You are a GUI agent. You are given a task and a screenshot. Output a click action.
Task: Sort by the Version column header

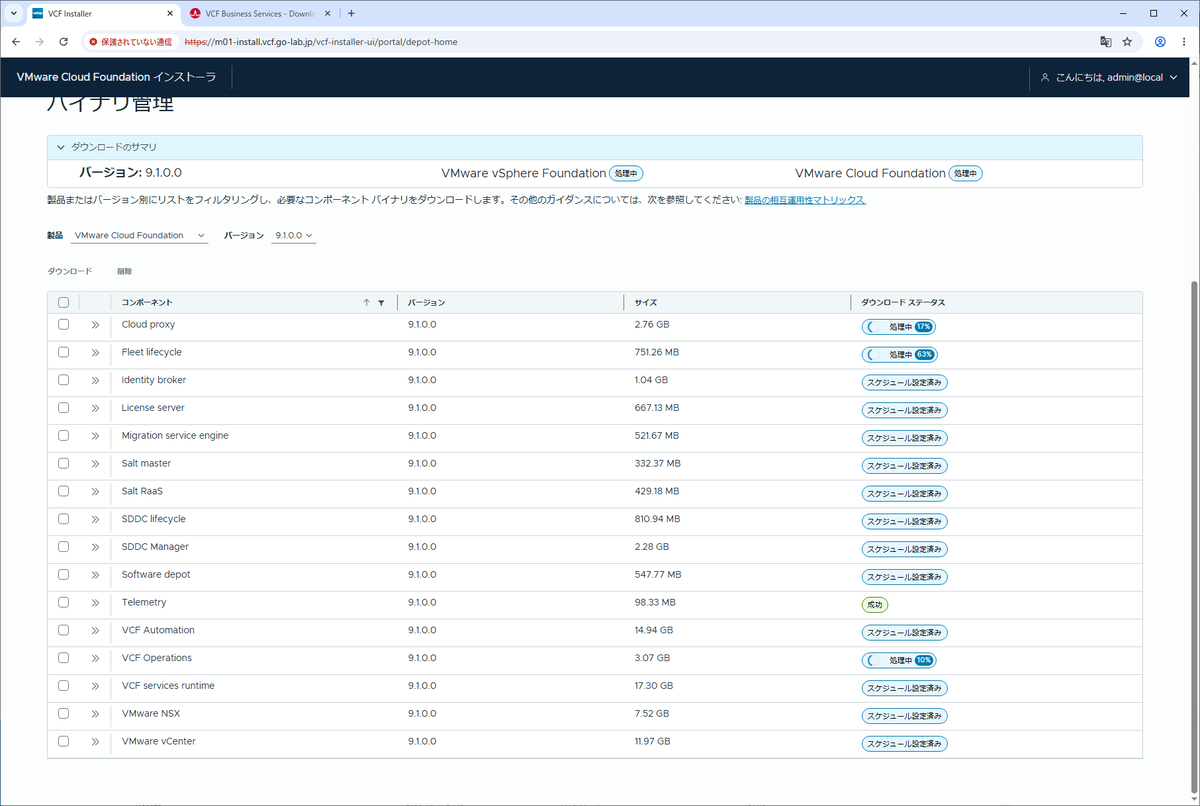(x=427, y=302)
